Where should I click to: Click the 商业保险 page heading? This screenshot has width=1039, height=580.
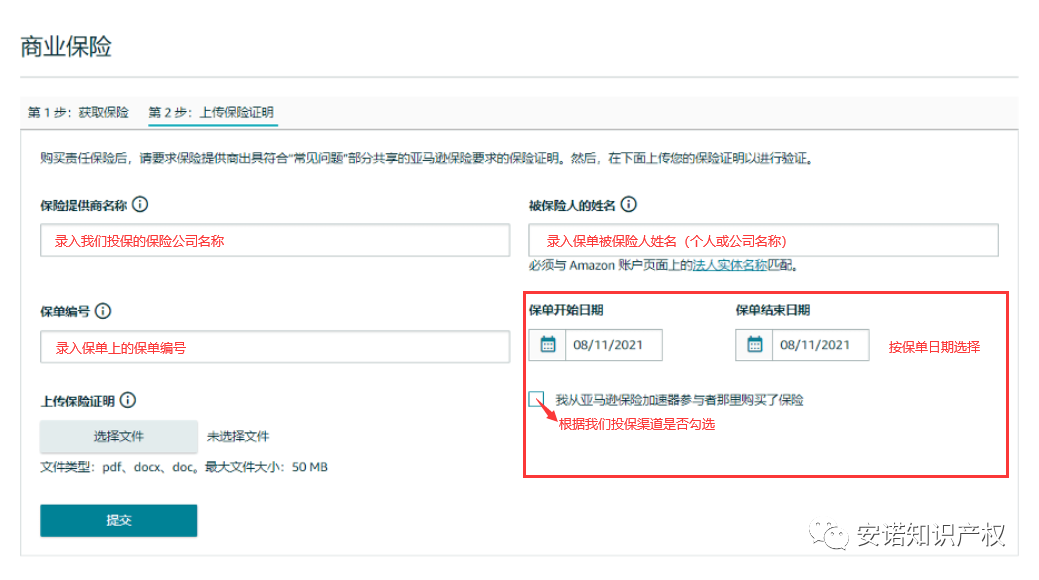point(66,47)
